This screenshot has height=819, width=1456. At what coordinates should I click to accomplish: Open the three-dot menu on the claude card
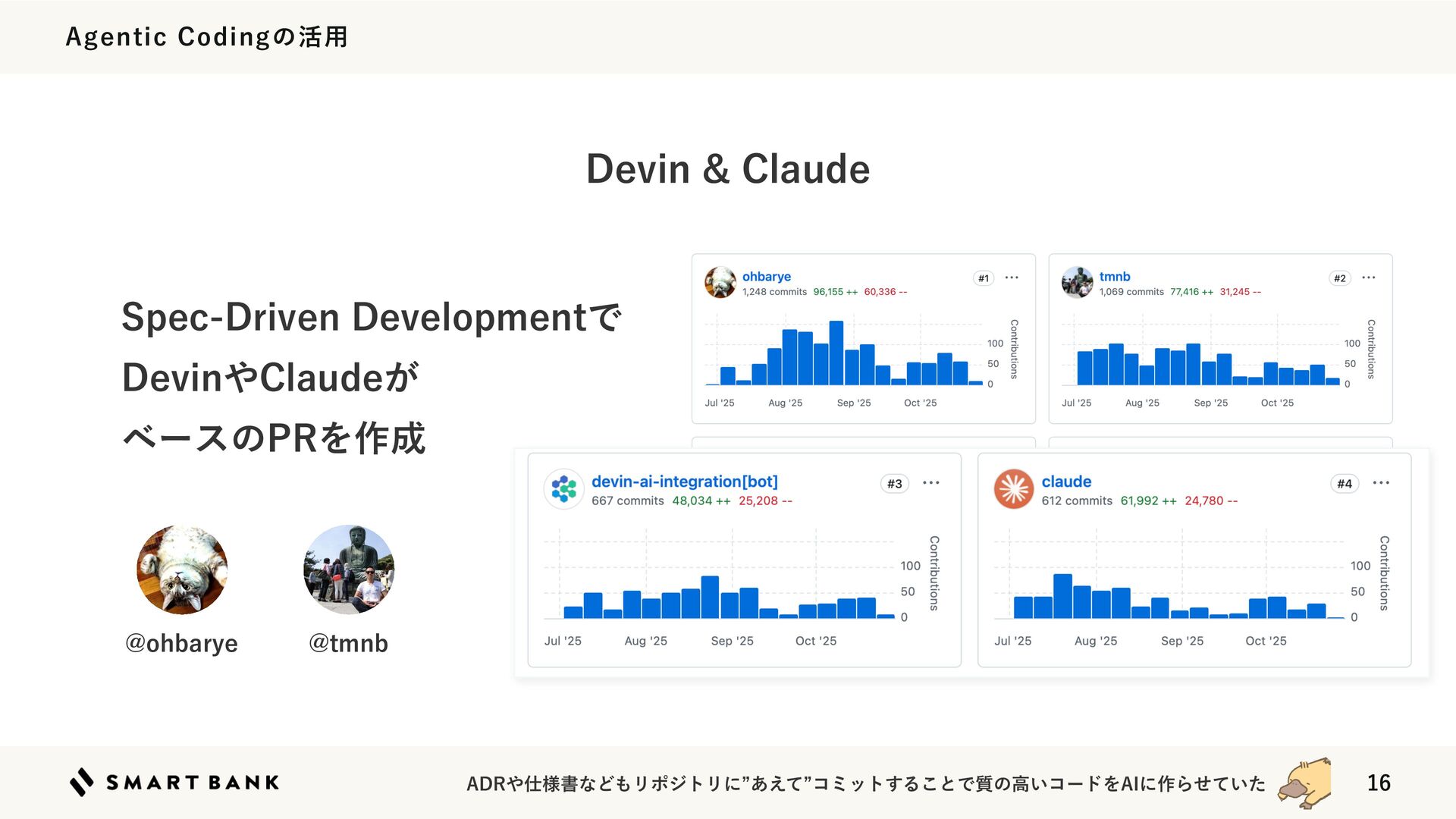click(1381, 483)
